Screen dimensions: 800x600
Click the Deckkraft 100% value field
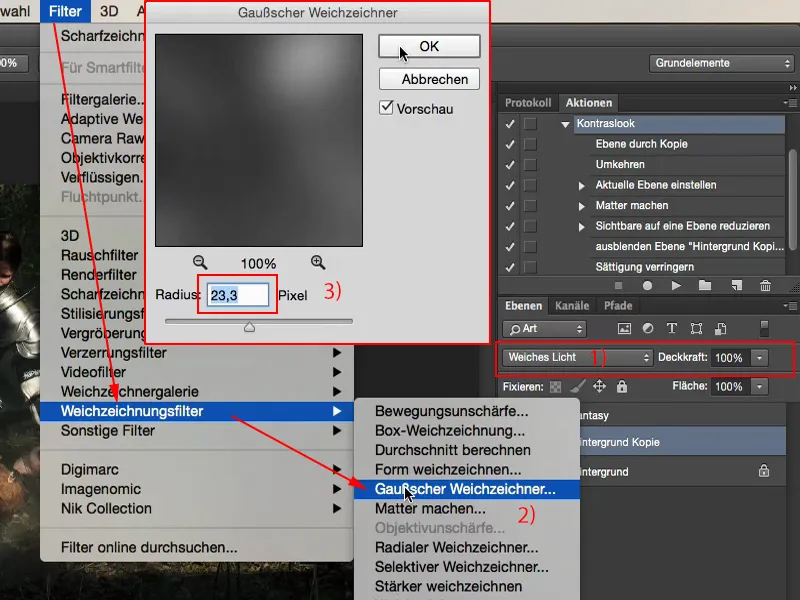coord(730,358)
